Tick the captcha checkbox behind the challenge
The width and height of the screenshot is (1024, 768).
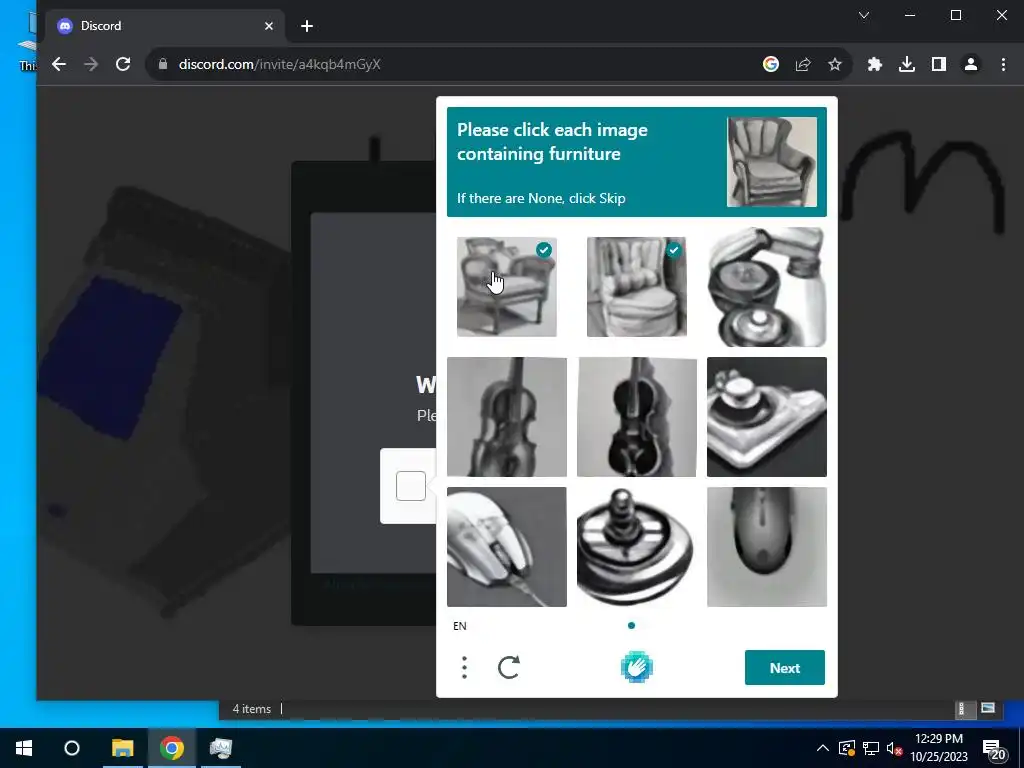coord(411,486)
